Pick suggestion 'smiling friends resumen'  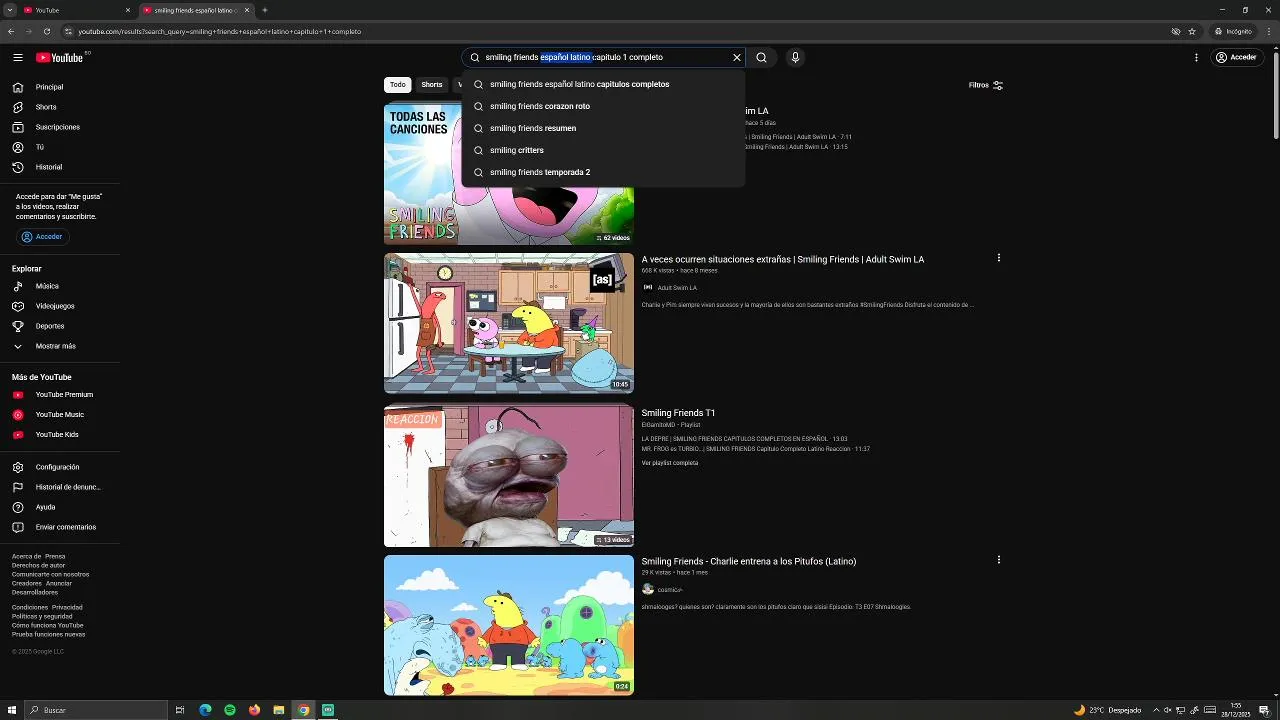pos(603,128)
